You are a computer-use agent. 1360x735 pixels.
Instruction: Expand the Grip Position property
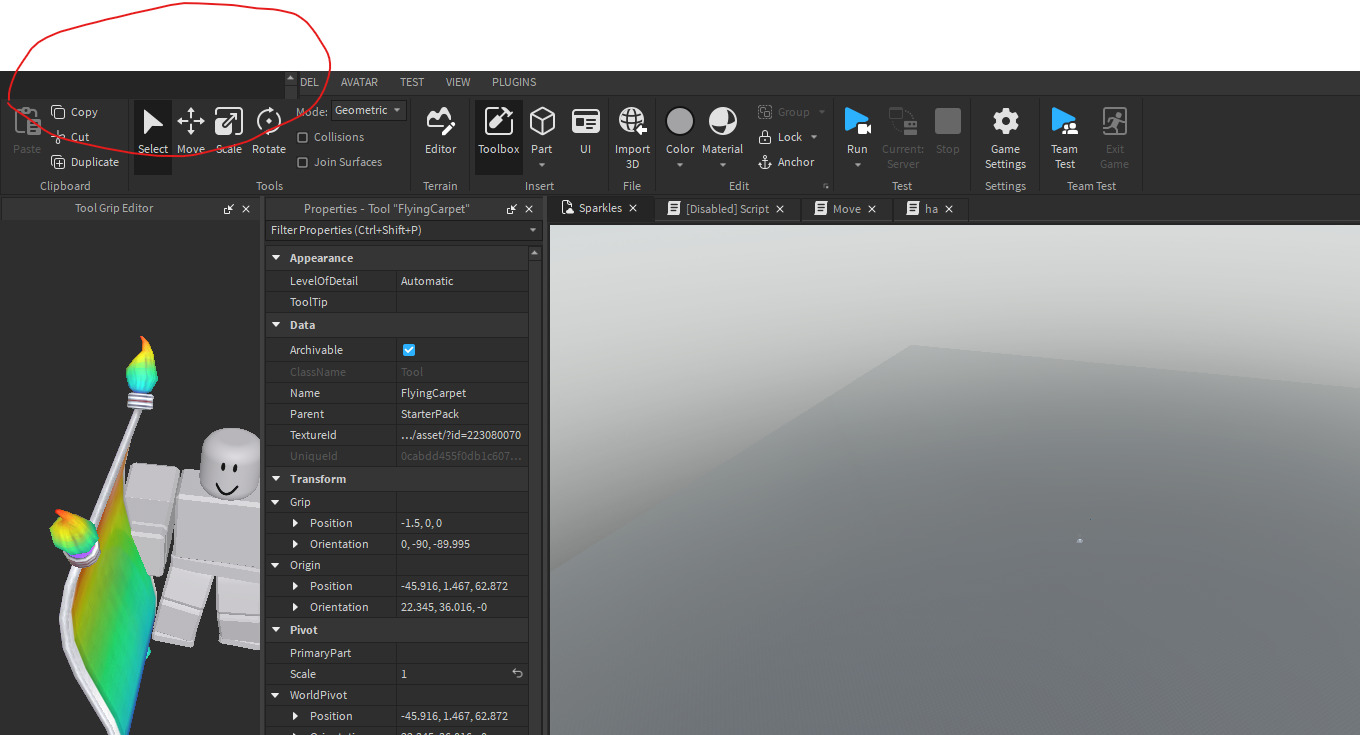[x=294, y=522]
